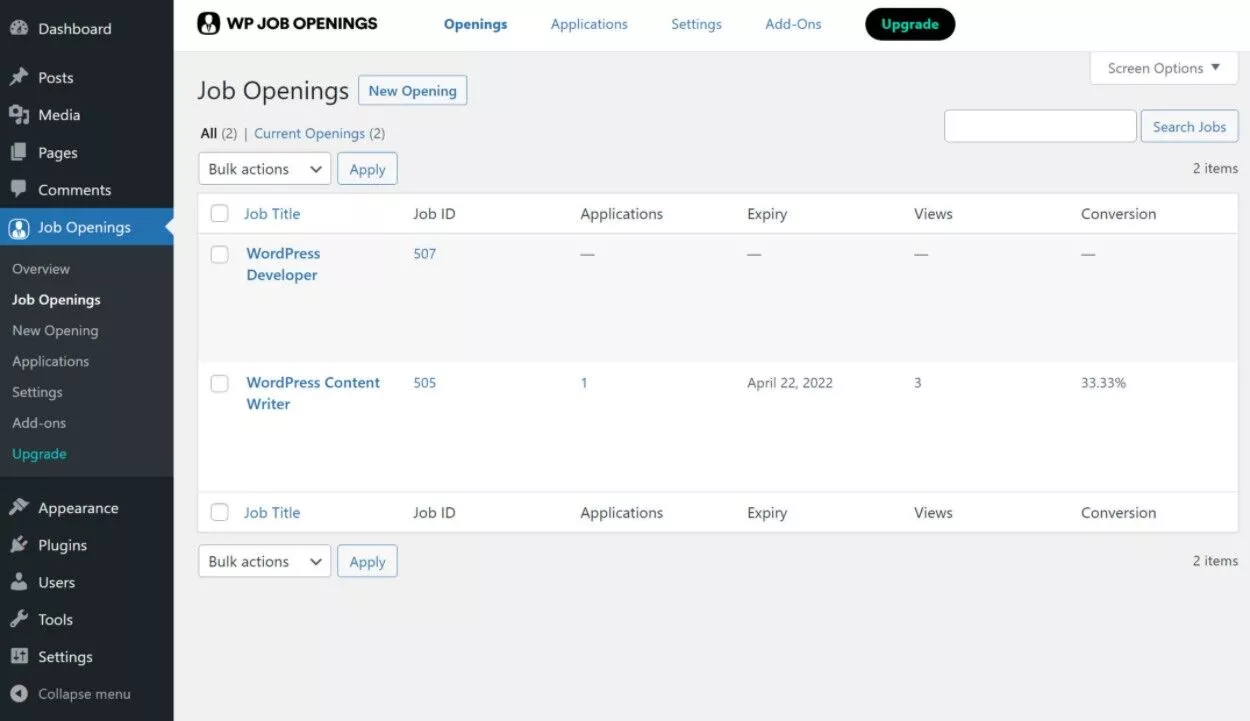Click the Search Jobs button
Viewport: 1250px width, 721px height.
click(1189, 127)
